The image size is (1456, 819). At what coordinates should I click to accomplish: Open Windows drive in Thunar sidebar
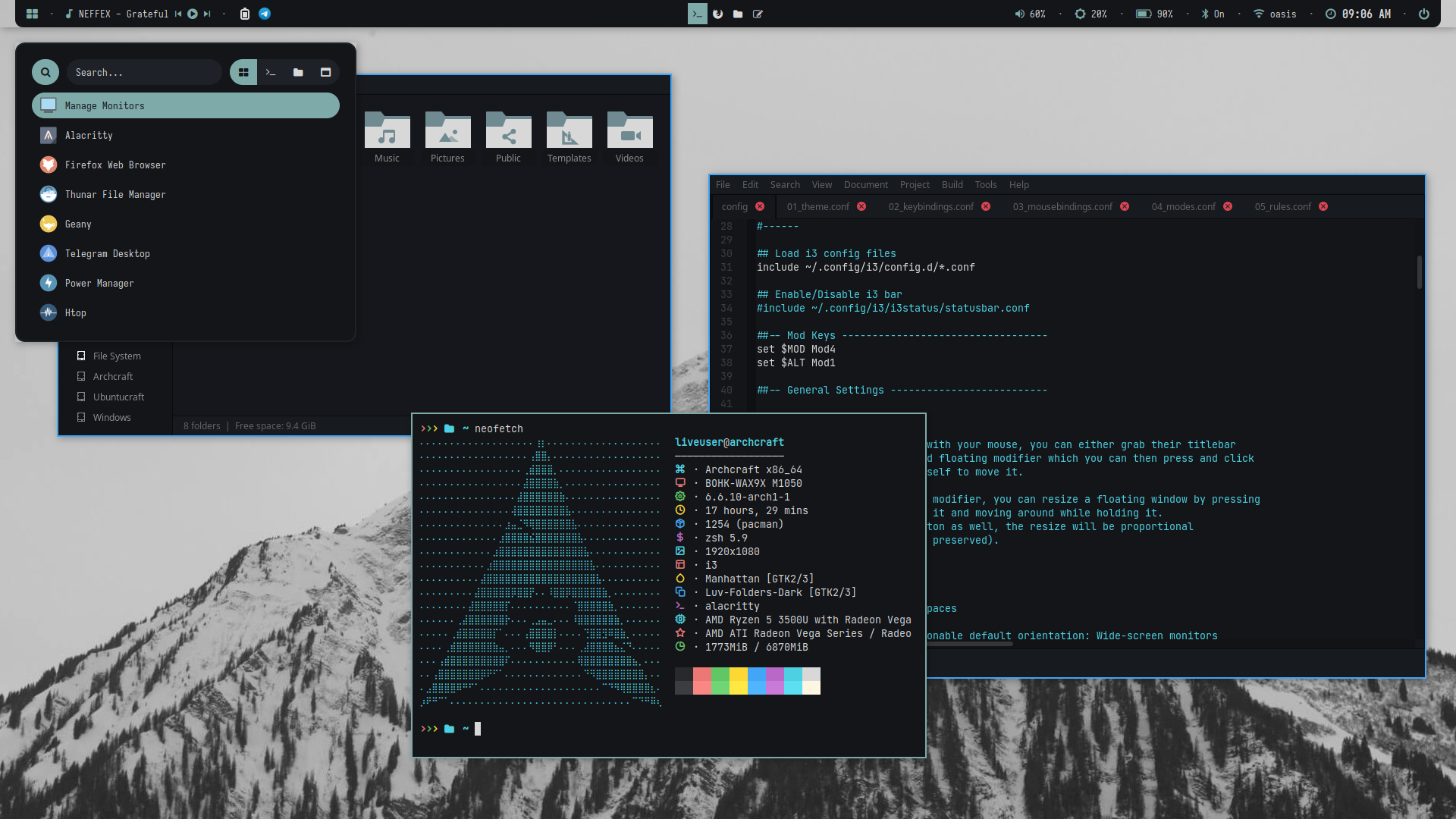(111, 417)
